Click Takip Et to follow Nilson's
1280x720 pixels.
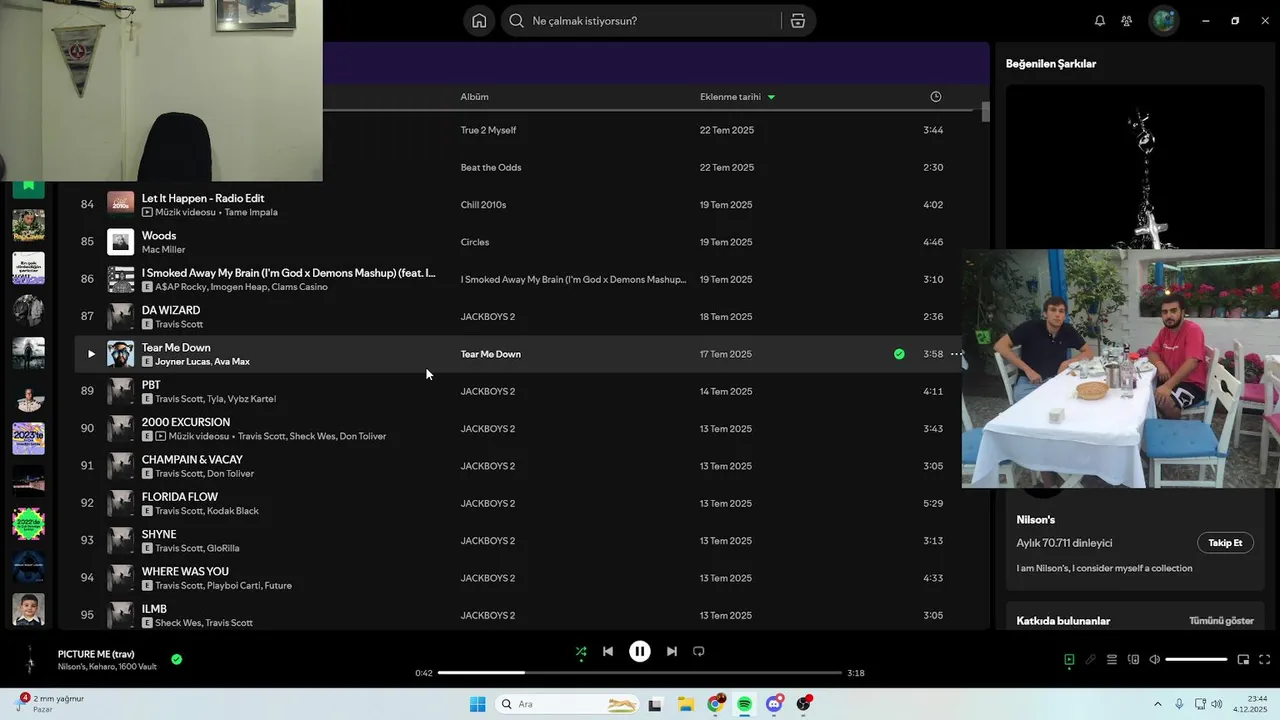(1225, 543)
